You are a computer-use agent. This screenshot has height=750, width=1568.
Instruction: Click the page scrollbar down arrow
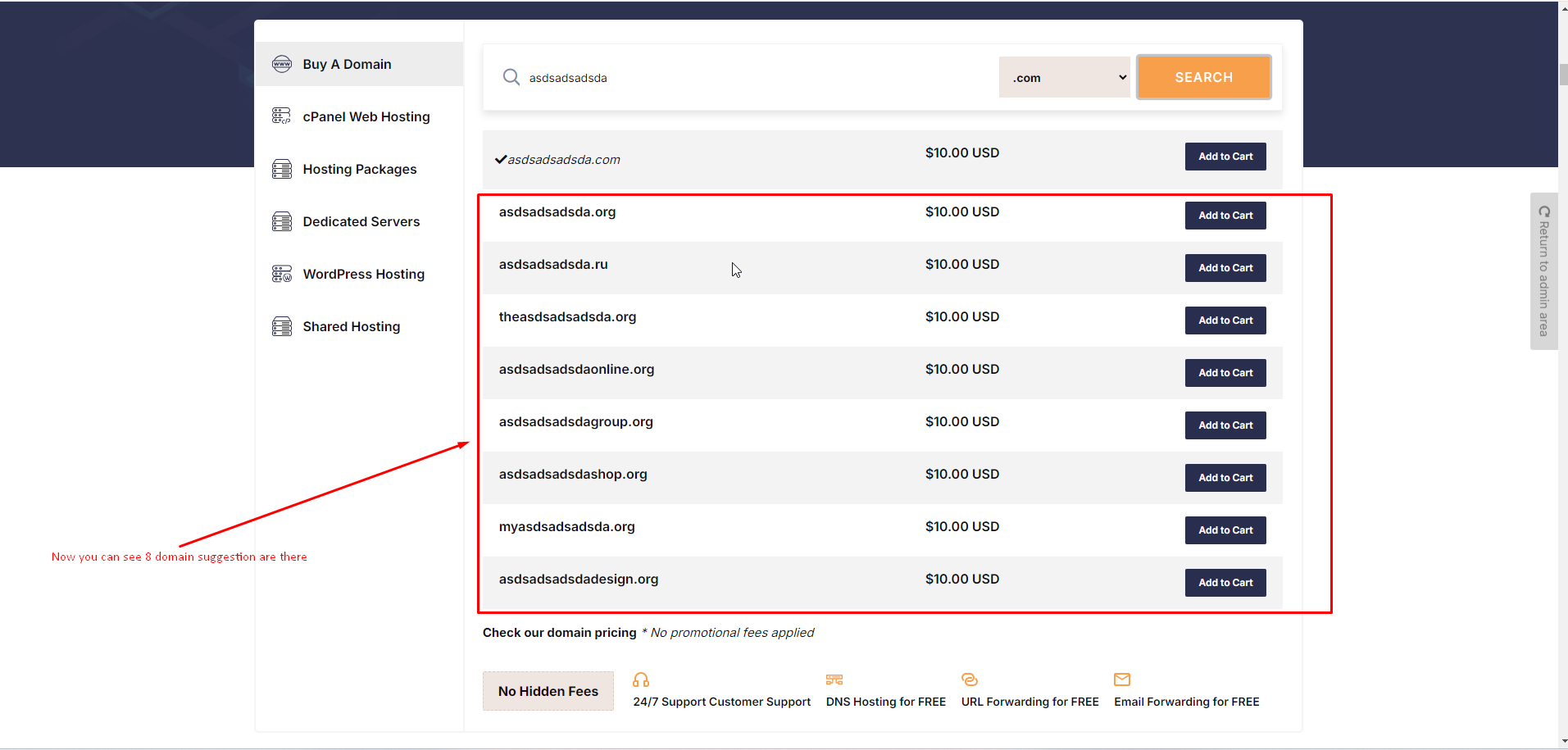[x=1563, y=742]
